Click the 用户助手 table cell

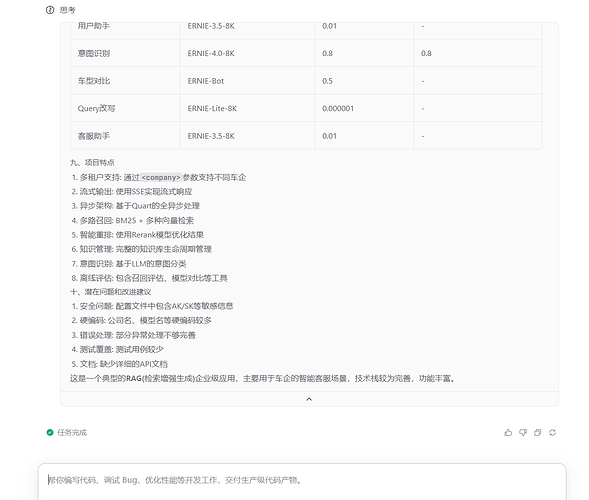point(125,30)
